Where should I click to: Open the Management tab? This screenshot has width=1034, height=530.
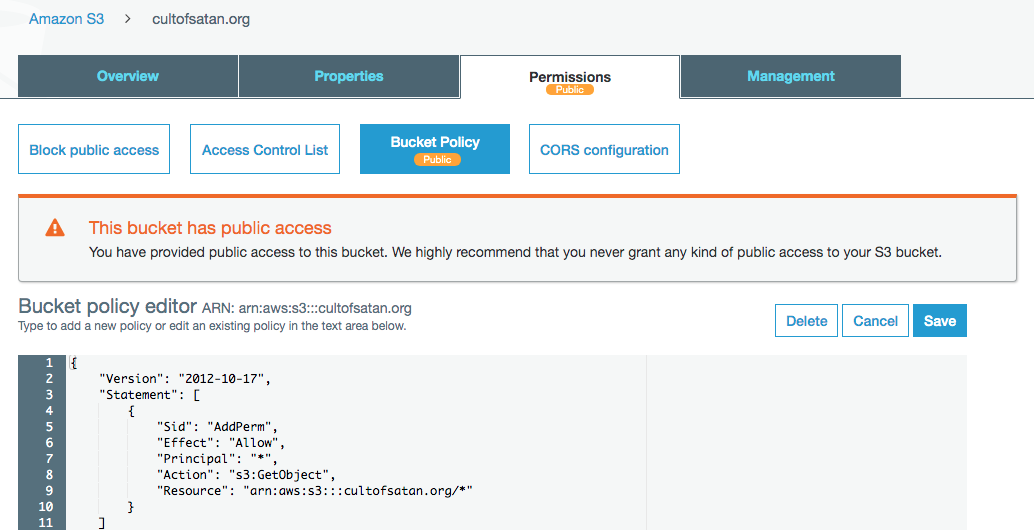791,76
